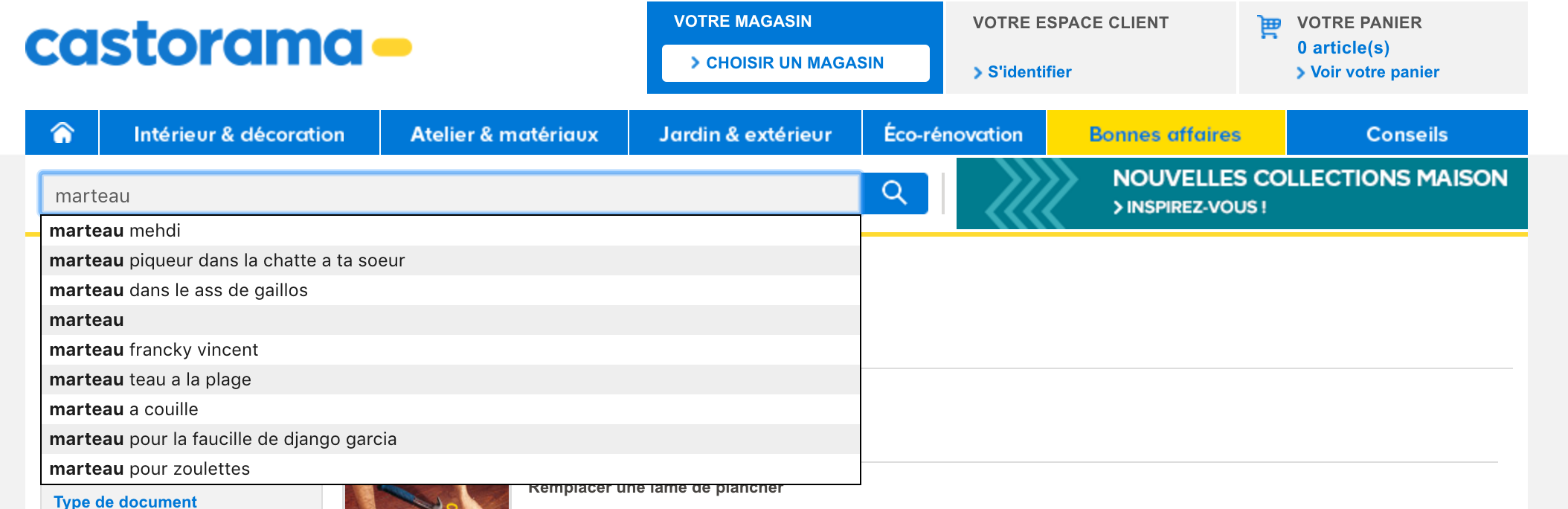Select the Bonnes affaires tab
The image size is (1568, 509).
[1165, 134]
